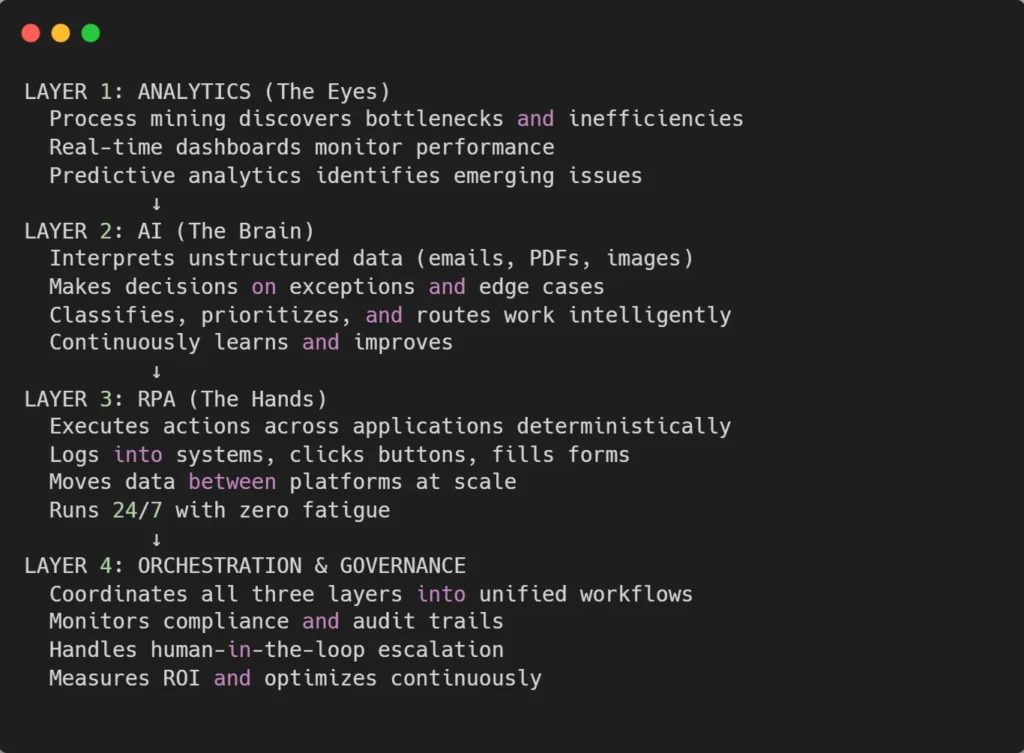Click the yellow minimize window dot
This screenshot has width=1024, height=753.
coord(61,33)
